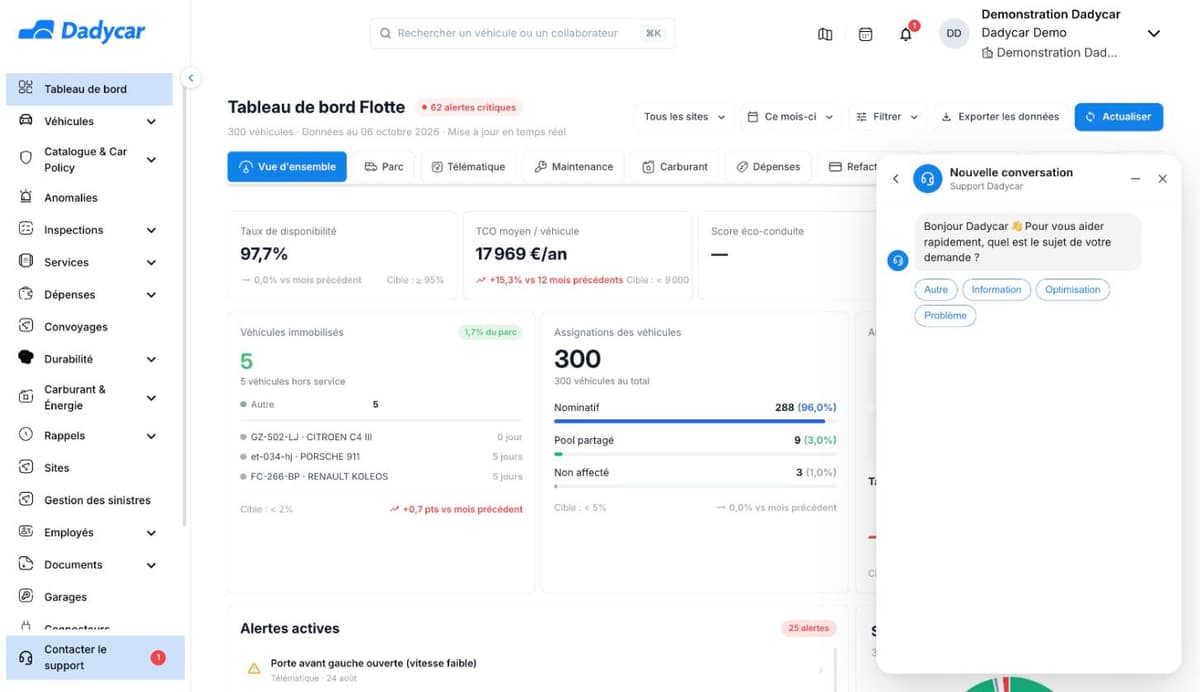The width and height of the screenshot is (1200, 692).
Task: Expand the Catalogue & Car Policy menu
Action: (151, 160)
